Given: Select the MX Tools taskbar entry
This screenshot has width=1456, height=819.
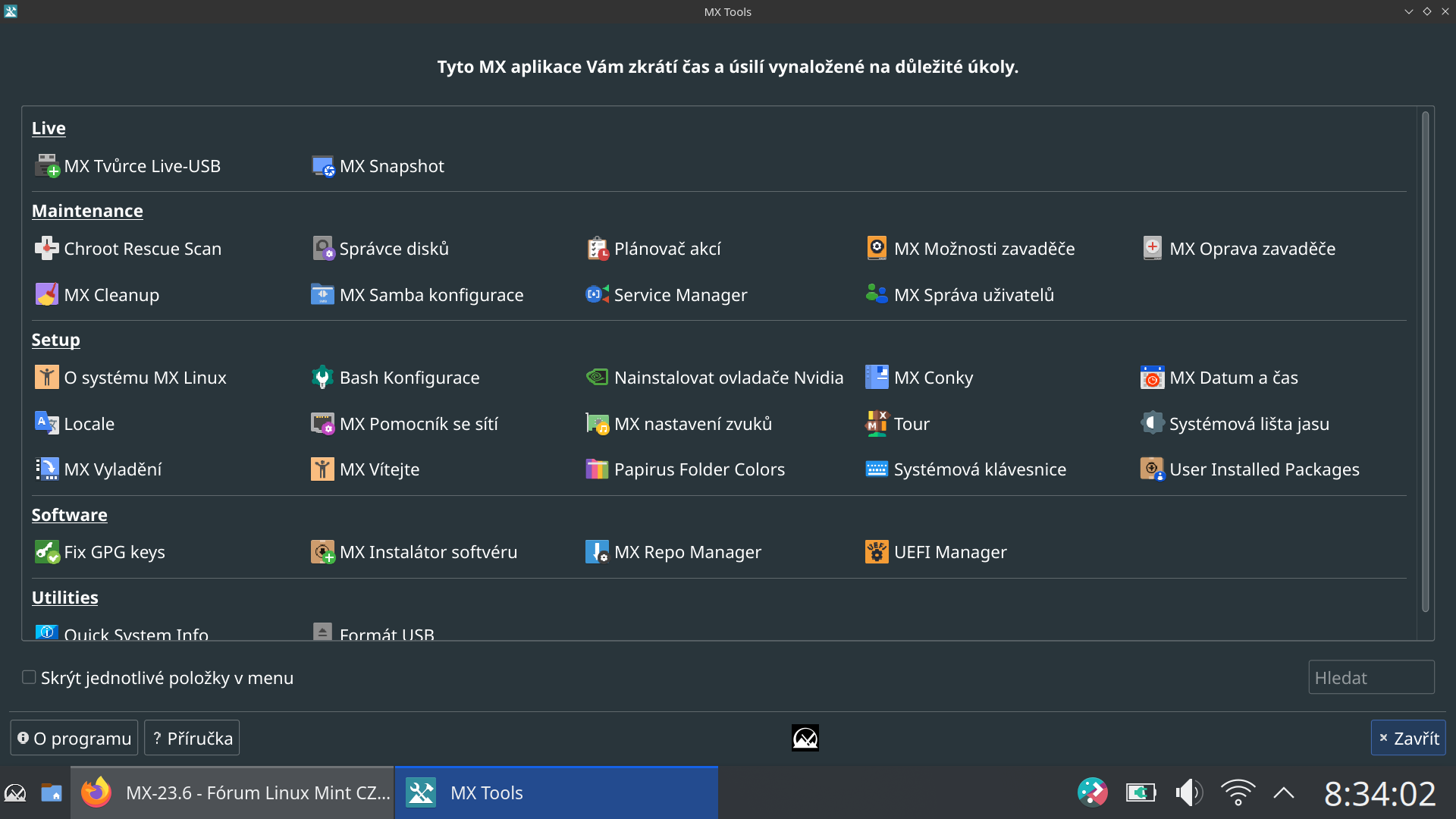Looking at the screenshot, I should (556, 793).
